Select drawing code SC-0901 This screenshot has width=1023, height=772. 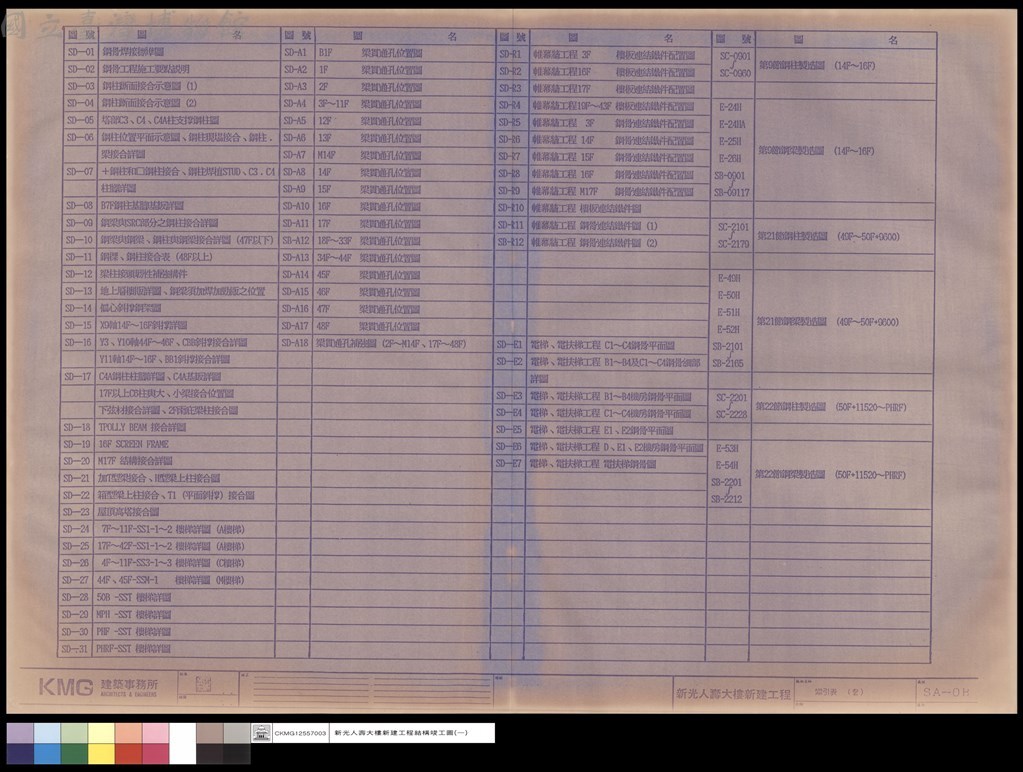(x=735, y=56)
